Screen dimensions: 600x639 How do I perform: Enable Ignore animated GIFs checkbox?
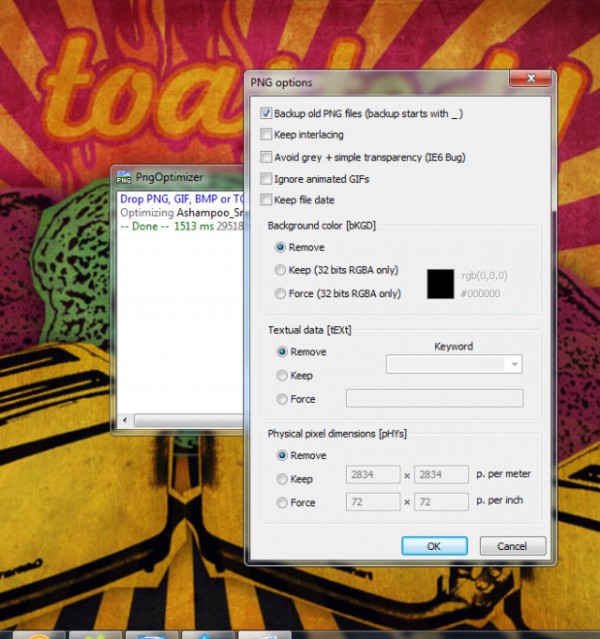266,178
